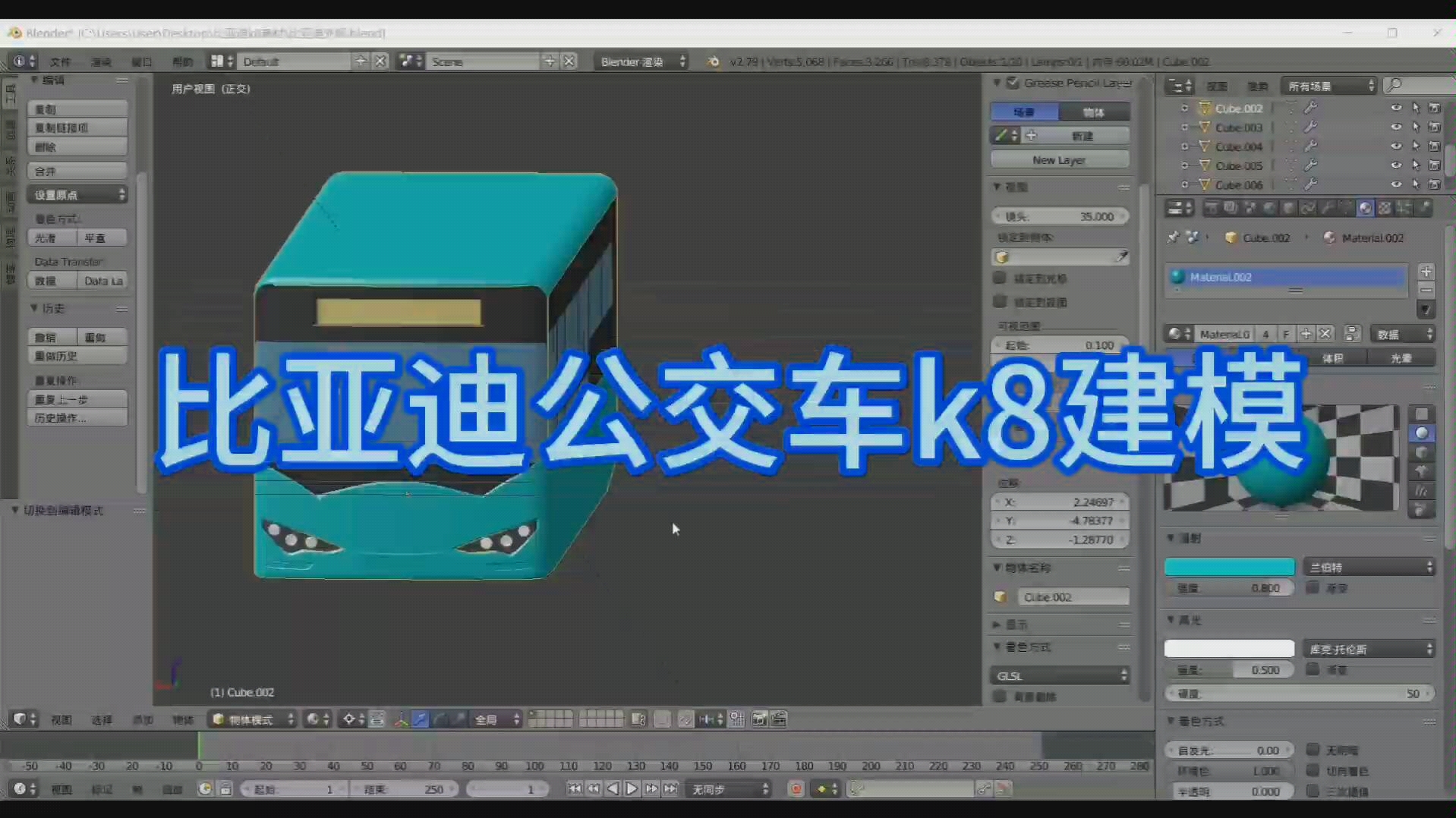The width and height of the screenshot is (1456, 818).
Task: Open the 兰伯特 diffuse shader dropdown
Action: click(x=1369, y=567)
